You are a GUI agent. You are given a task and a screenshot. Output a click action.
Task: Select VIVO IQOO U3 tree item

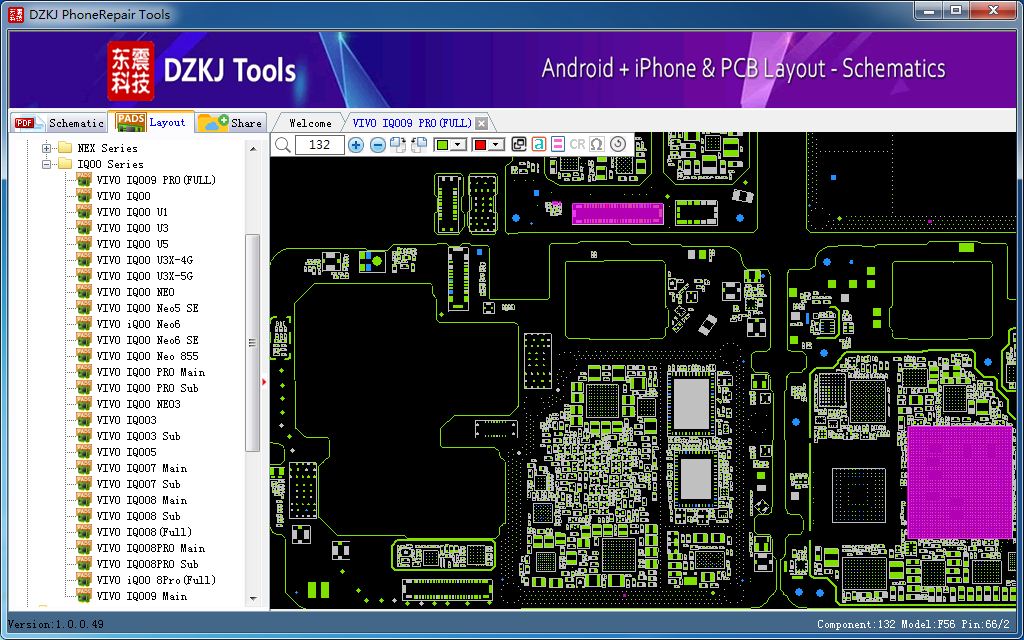pyautogui.click(x=132, y=228)
